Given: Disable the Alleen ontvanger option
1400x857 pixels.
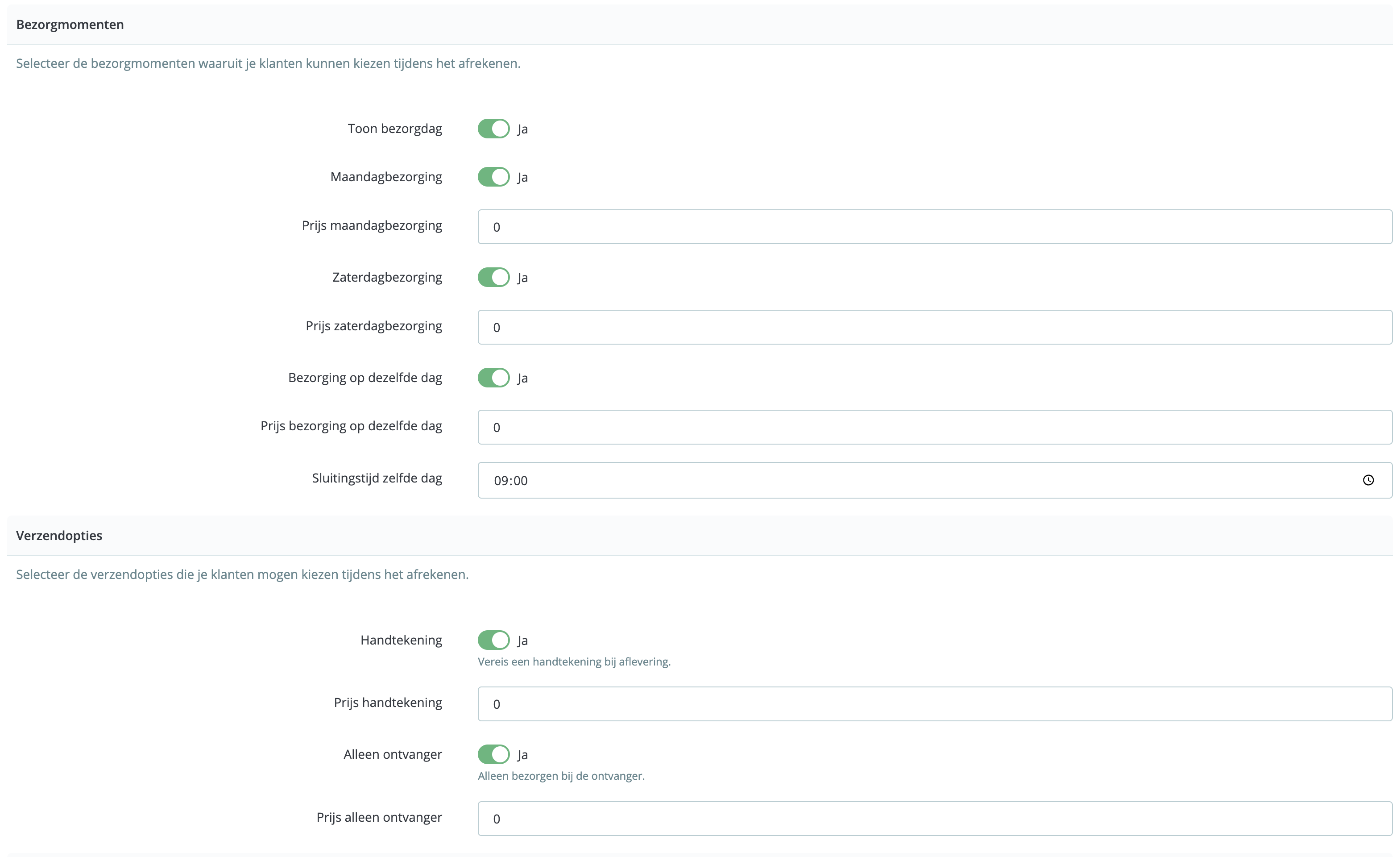Looking at the screenshot, I should [494, 754].
